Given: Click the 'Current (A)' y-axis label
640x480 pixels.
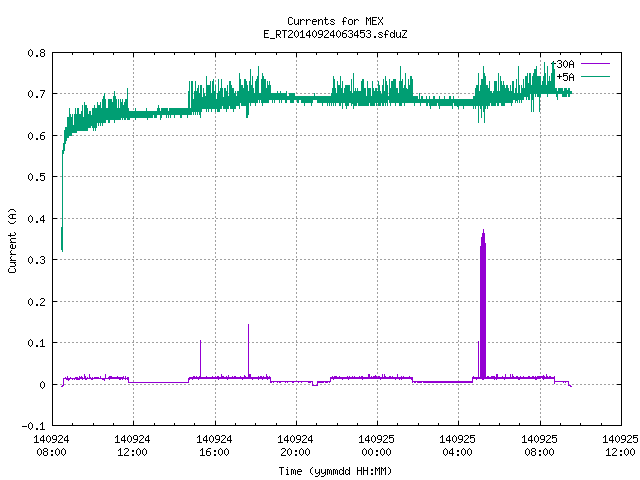Looking at the screenshot, I should (12, 240).
